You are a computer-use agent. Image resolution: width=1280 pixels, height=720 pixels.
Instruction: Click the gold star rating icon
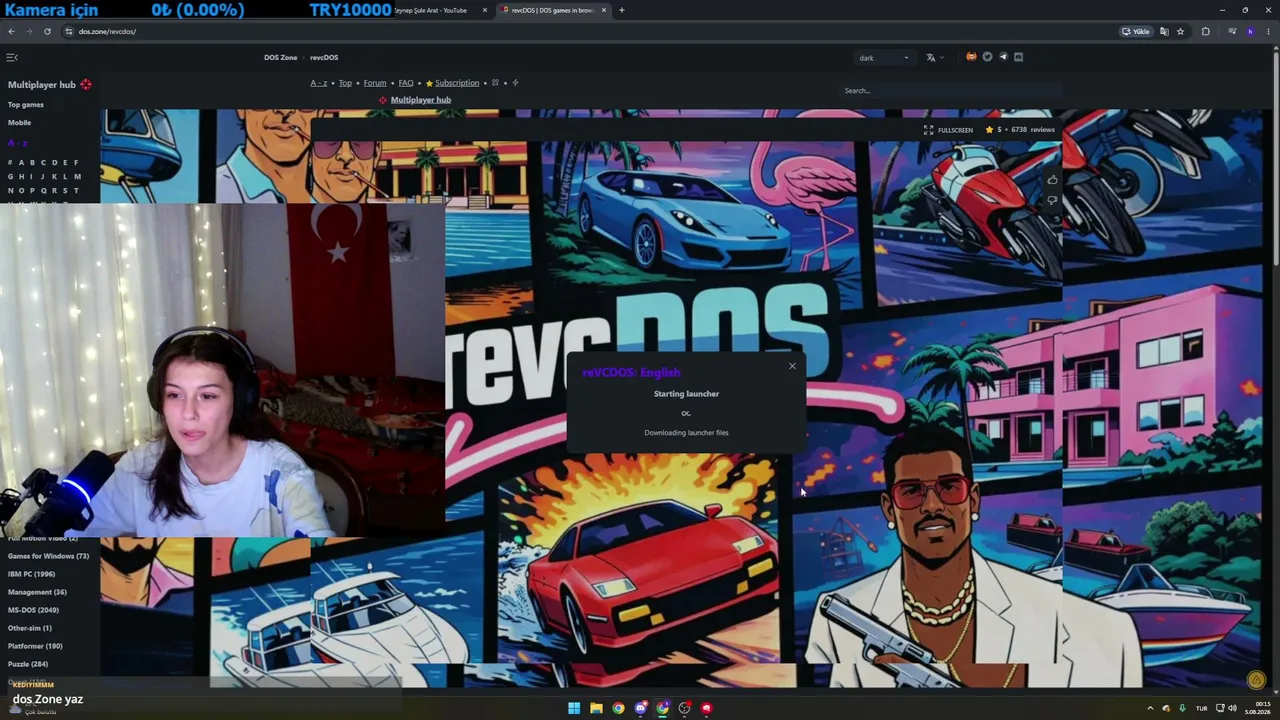[989, 130]
